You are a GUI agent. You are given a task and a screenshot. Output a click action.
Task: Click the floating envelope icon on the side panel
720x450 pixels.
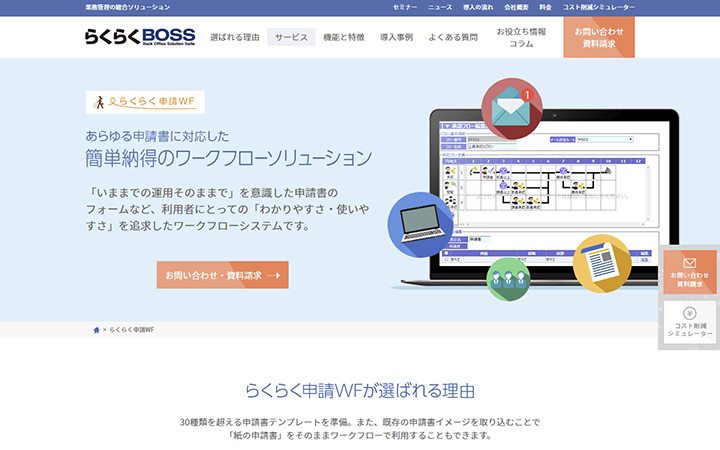(690, 263)
